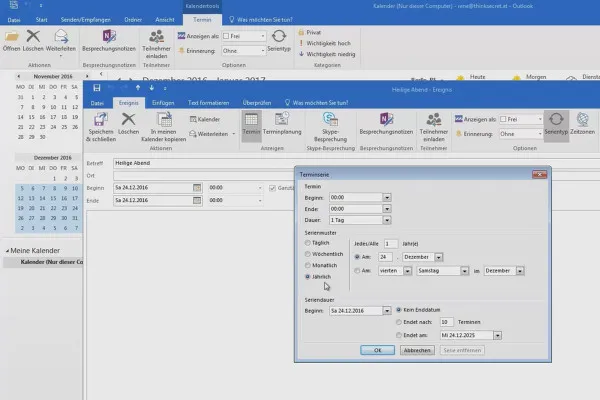
Task: Select Monatlich recurrence pattern
Action: click(308, 265)
